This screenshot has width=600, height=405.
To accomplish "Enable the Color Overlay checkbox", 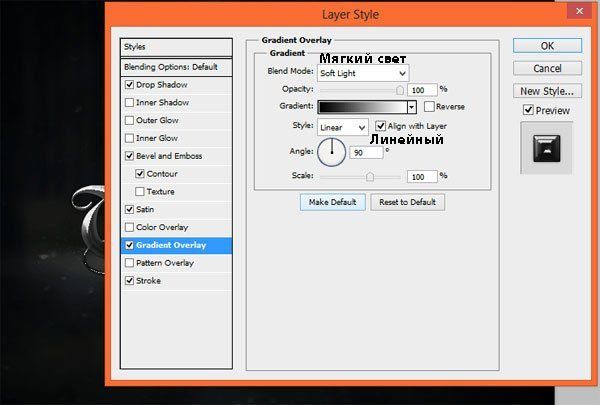I will (129, 227).
